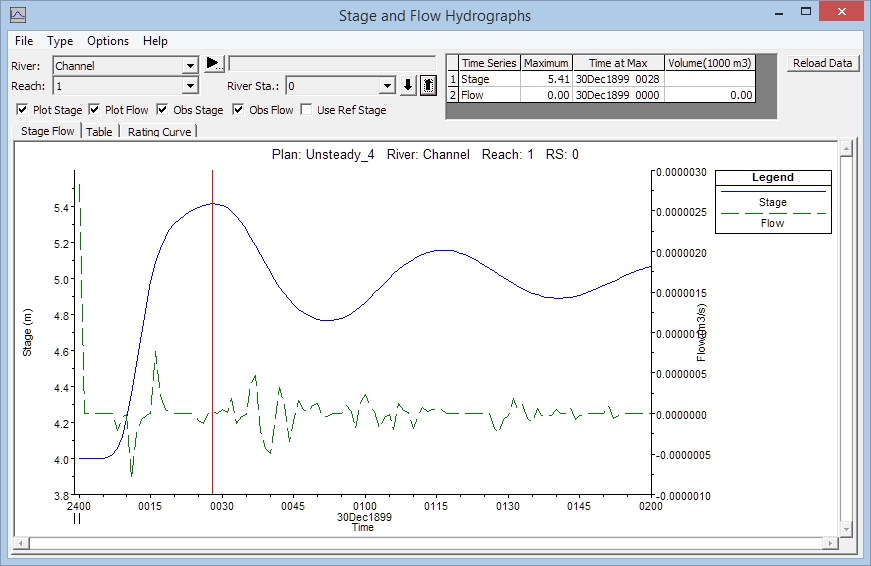Click the hydrograph window title icon
The width and height of the screenshot is (871, 566).
[18, 15]
